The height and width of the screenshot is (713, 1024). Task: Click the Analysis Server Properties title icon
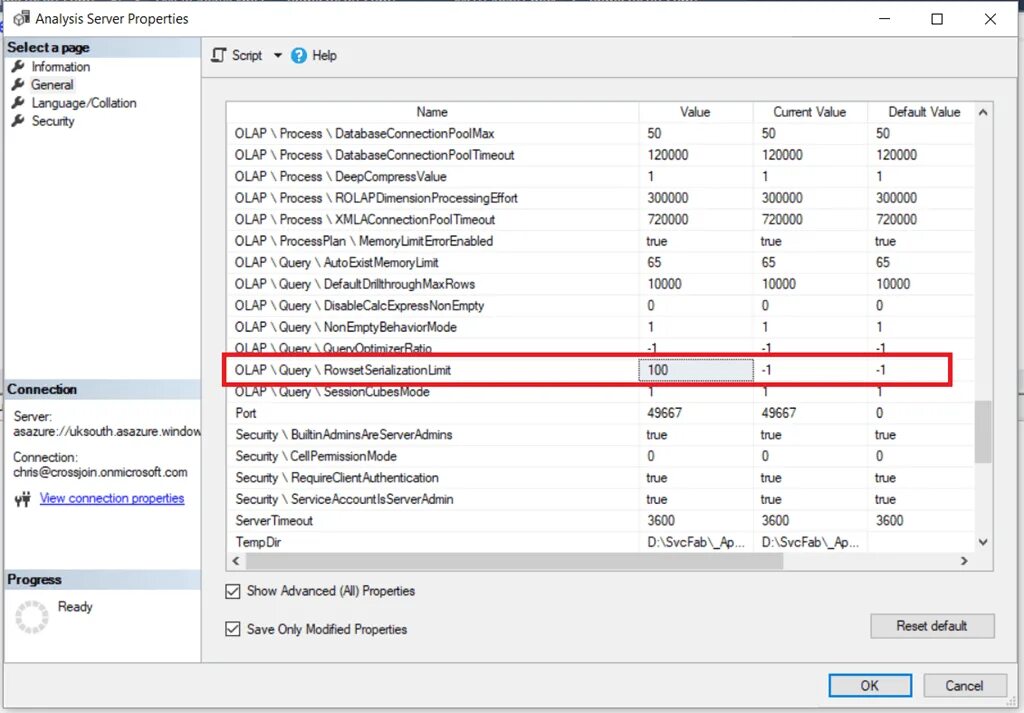[x=22, y=18]
